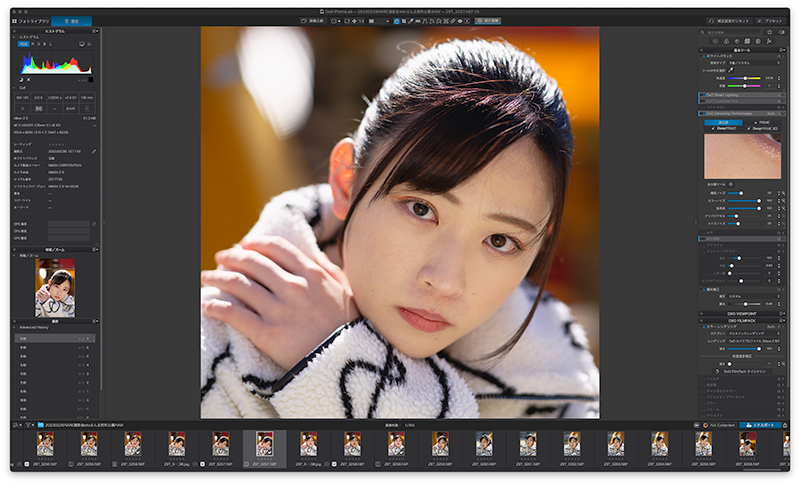Toggle shadow clipping moon icon under histogram
800x484 pixels.
(x=21, y=80)
